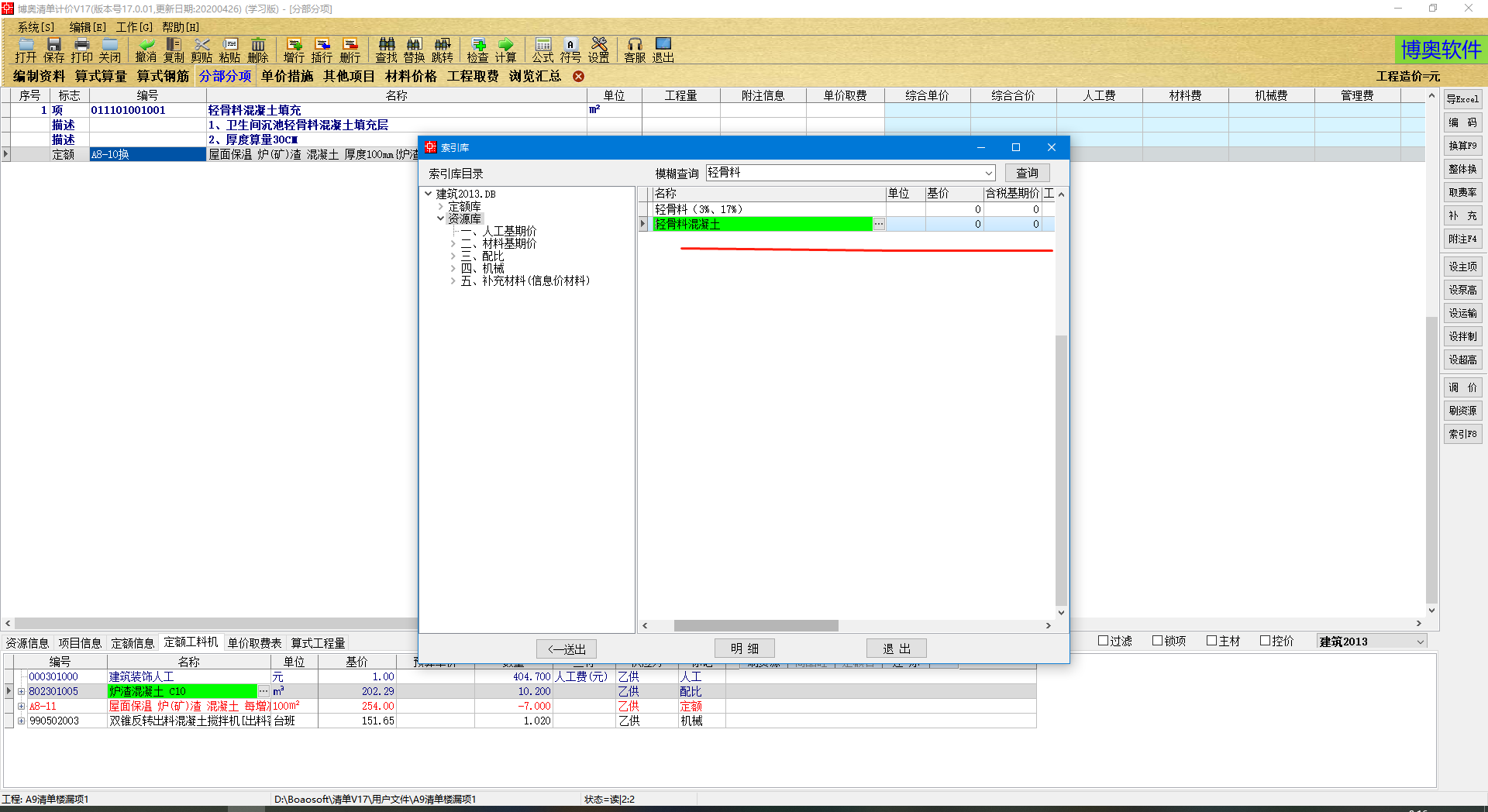Click the 检查 (Check) toolbar icon
This screenshot has width=1488, height=812.
click(x=477, y=50)
